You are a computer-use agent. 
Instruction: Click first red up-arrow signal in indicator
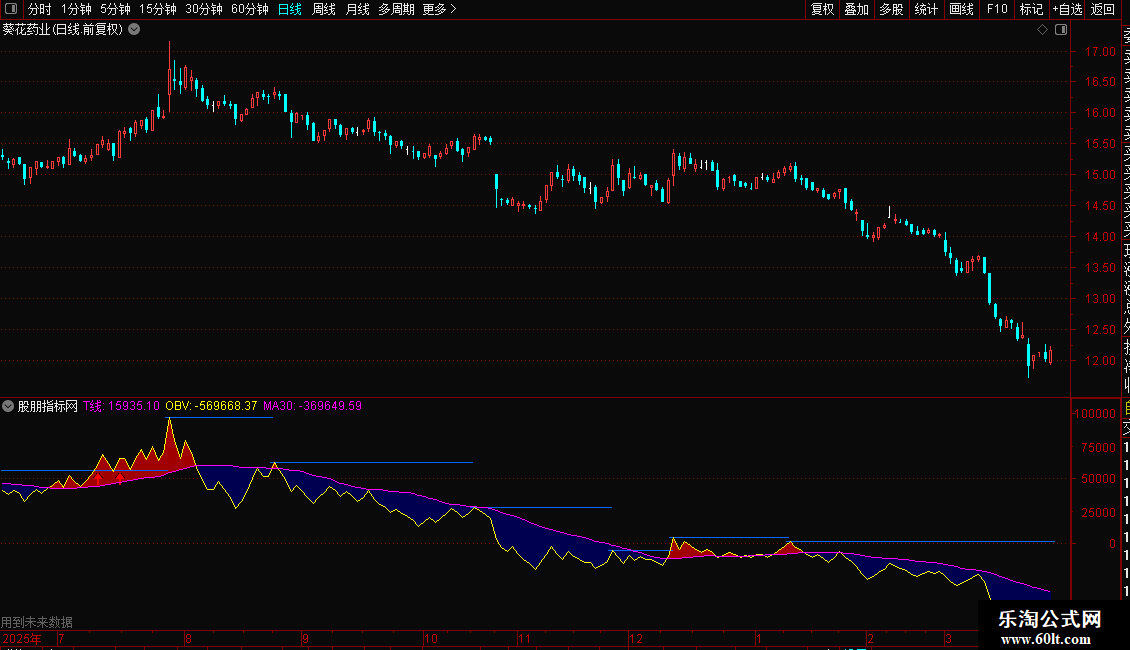click(x=98, y=479)
